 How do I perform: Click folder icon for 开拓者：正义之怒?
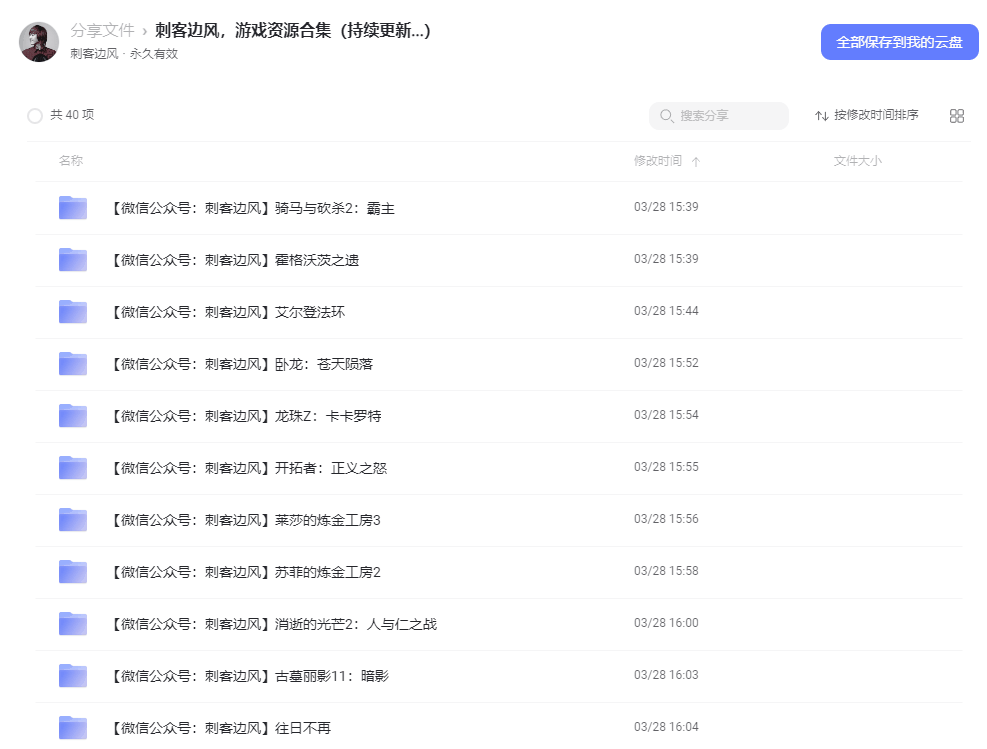(x=73, y=467)
